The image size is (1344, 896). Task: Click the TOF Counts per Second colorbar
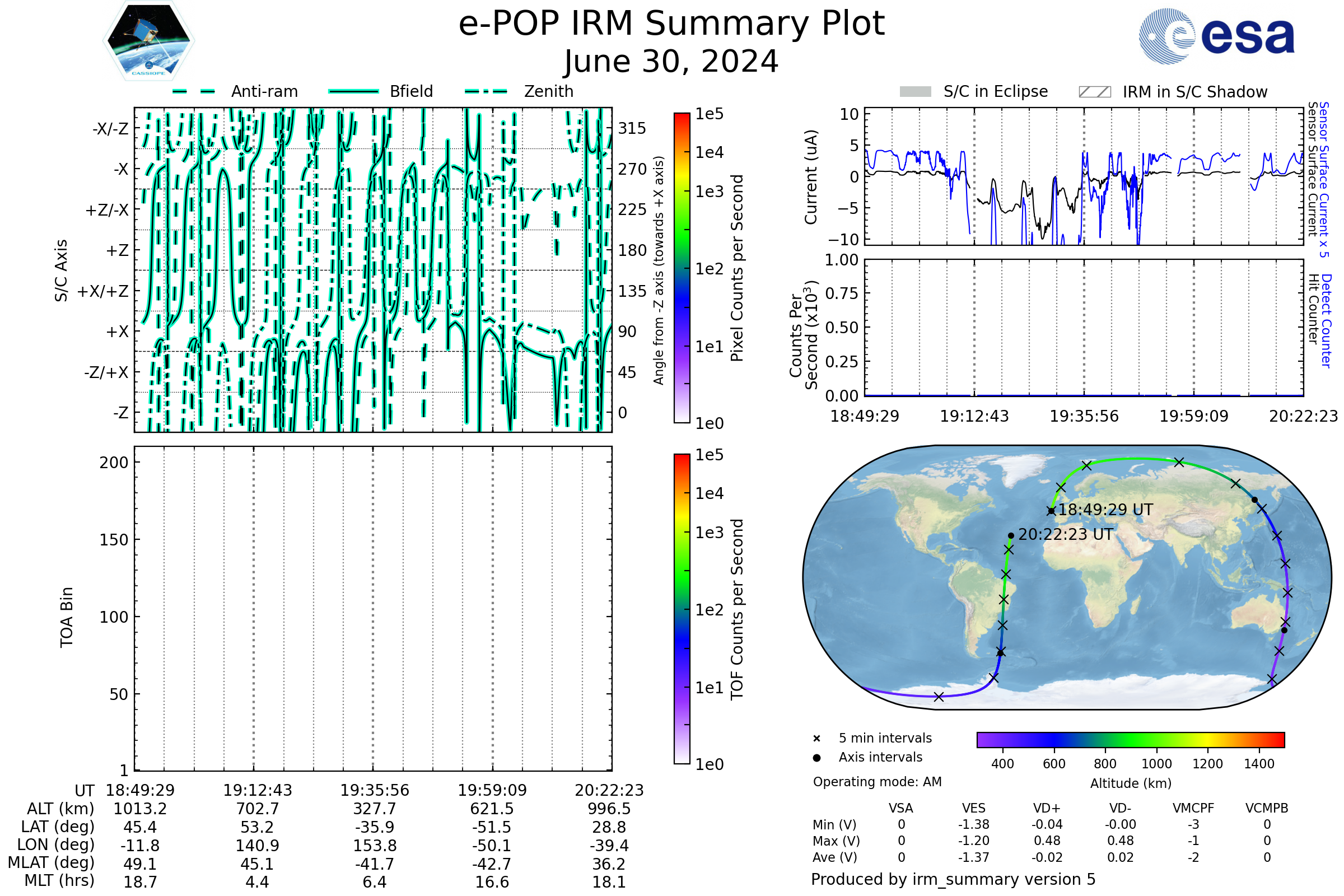[682, 609]
